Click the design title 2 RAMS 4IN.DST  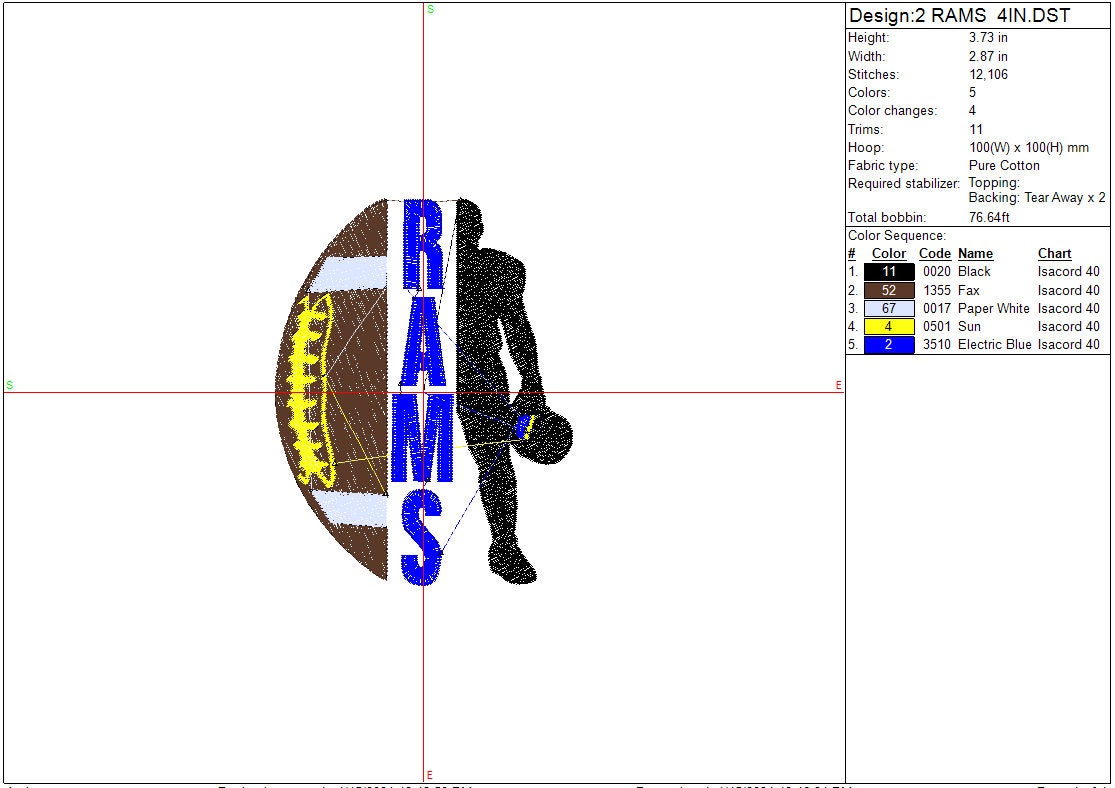[x=959, y=16]
